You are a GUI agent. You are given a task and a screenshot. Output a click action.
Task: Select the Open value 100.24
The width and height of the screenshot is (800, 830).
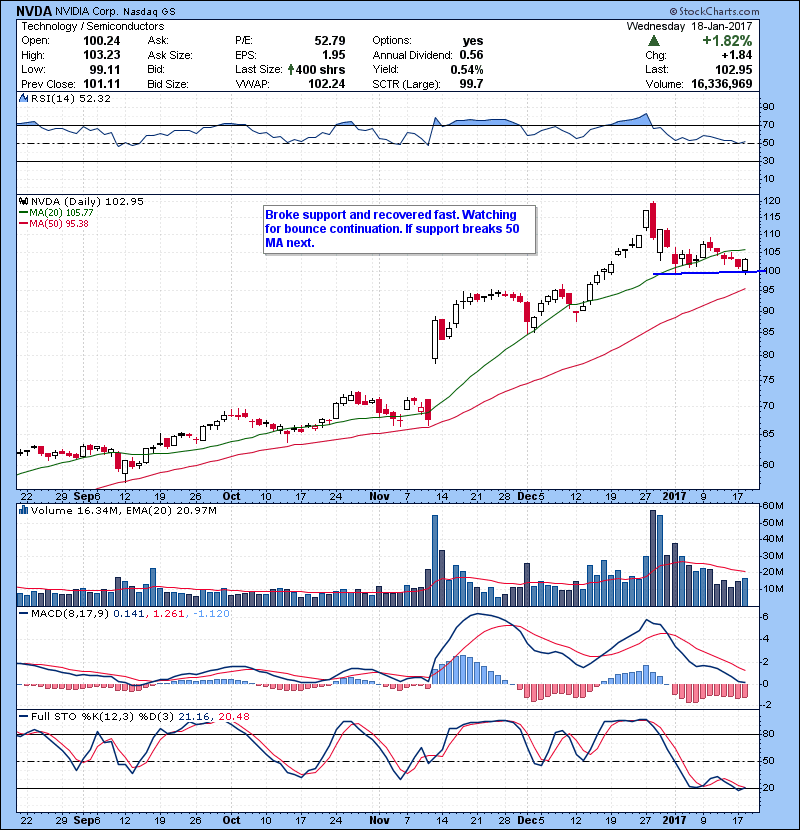click(x=102, y=41)
